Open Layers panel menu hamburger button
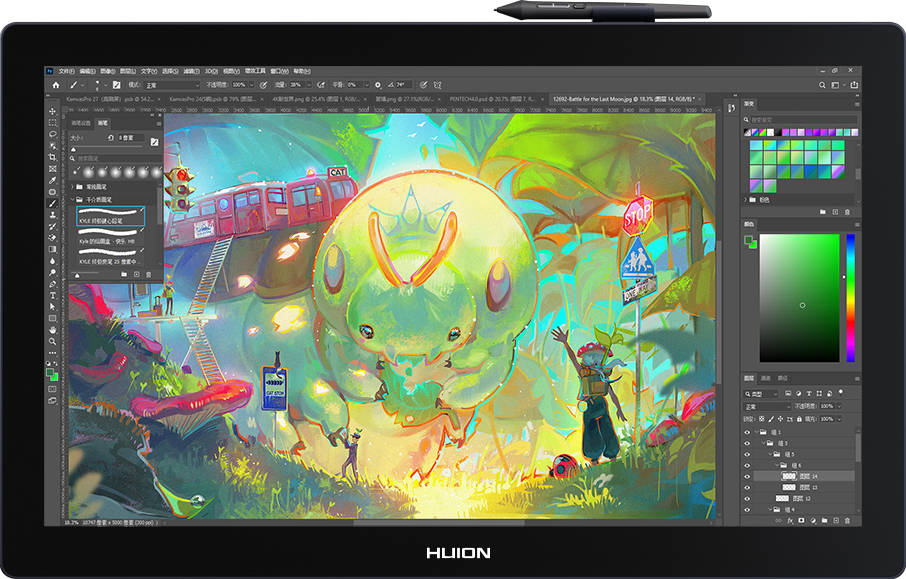Image resolution: width=906 pixels, height=579 pixels. pyautogui.click(x=857, y=378)
